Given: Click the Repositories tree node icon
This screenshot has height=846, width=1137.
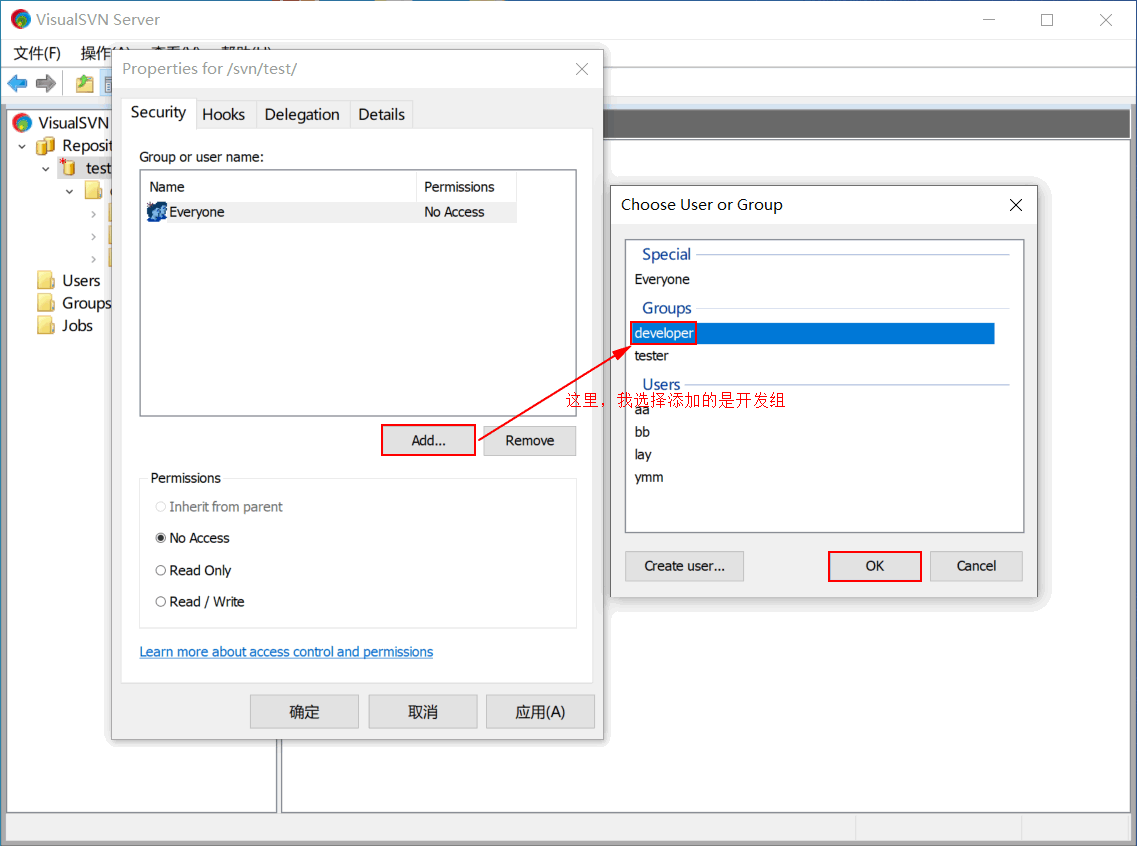Looking at the screenshot, I should 46,146.
